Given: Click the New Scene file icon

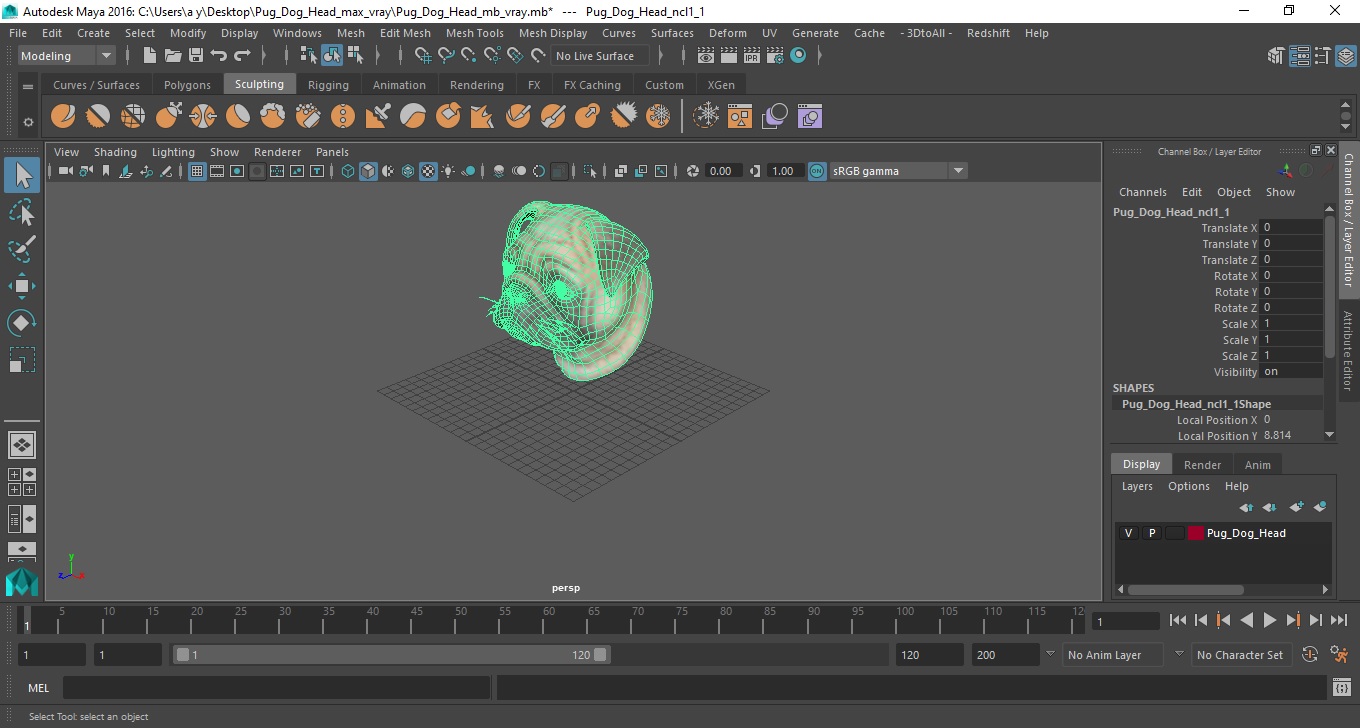Looking at the screenshot, I should tap(150, 56).
